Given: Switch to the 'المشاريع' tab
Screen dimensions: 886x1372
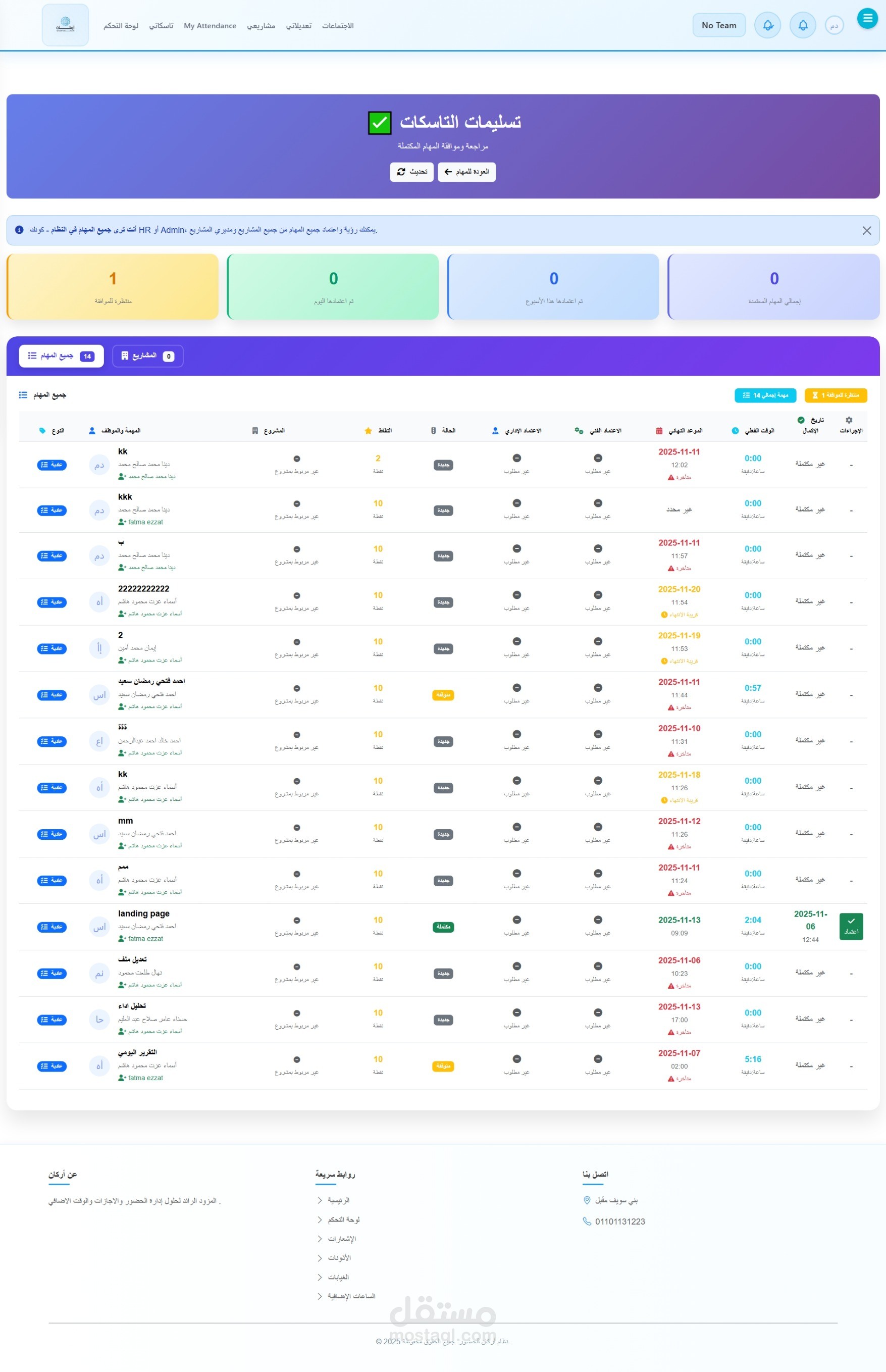Looking at the screenshot, I should [x=147, y=355].
